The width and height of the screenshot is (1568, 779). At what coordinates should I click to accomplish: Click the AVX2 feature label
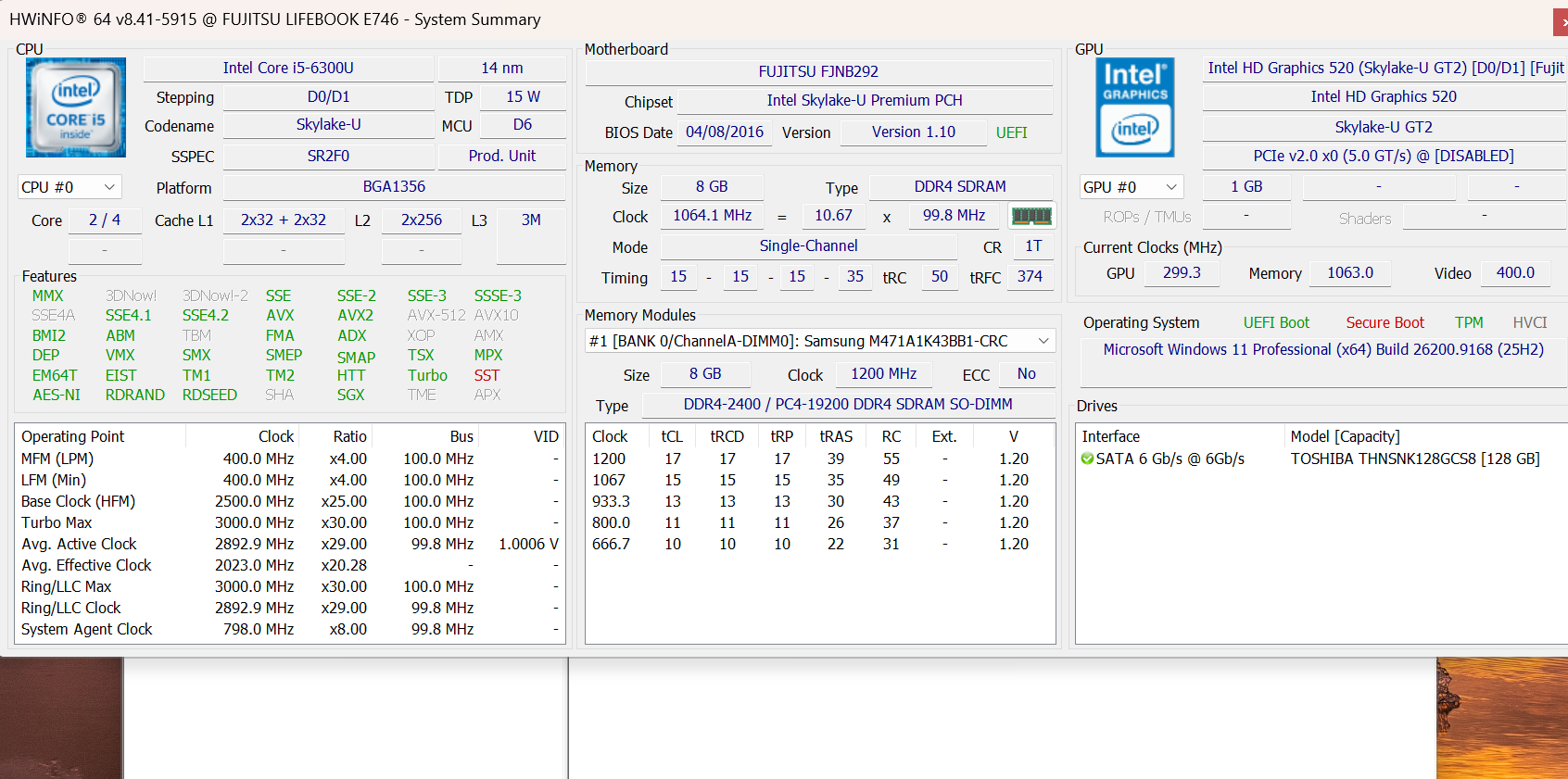tap(356, 315)
